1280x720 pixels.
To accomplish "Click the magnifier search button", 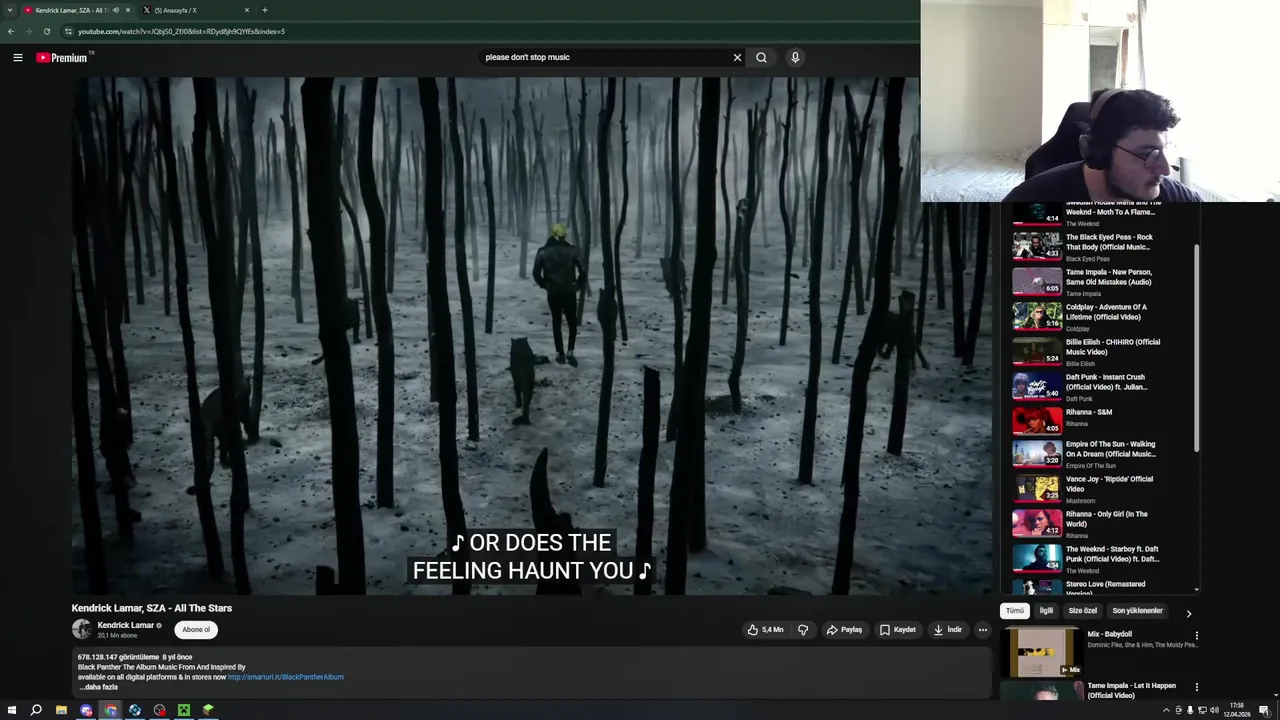I will (x=761, y=57).
